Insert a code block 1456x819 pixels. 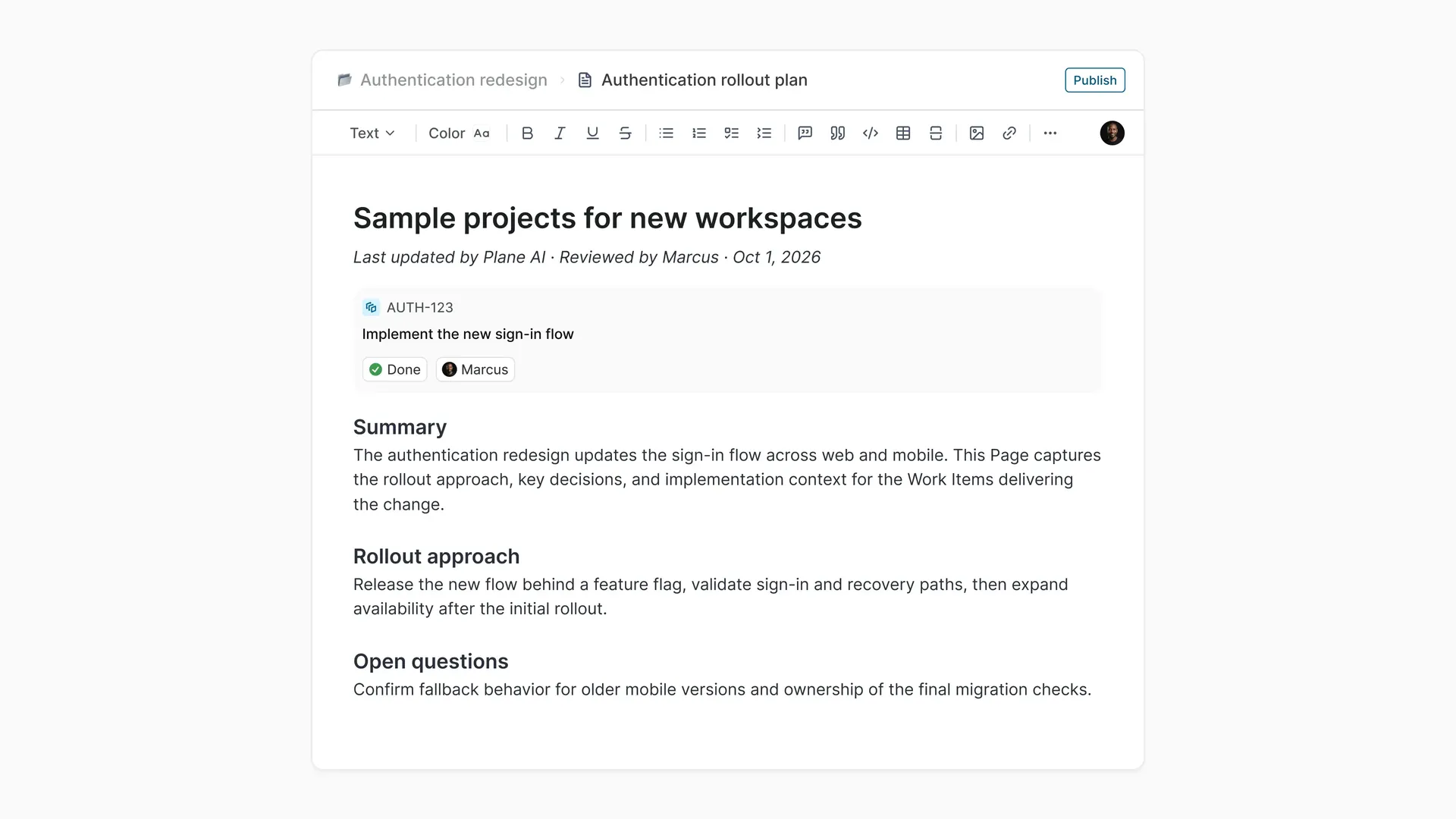pyautogui.click(x=870, y=133)
